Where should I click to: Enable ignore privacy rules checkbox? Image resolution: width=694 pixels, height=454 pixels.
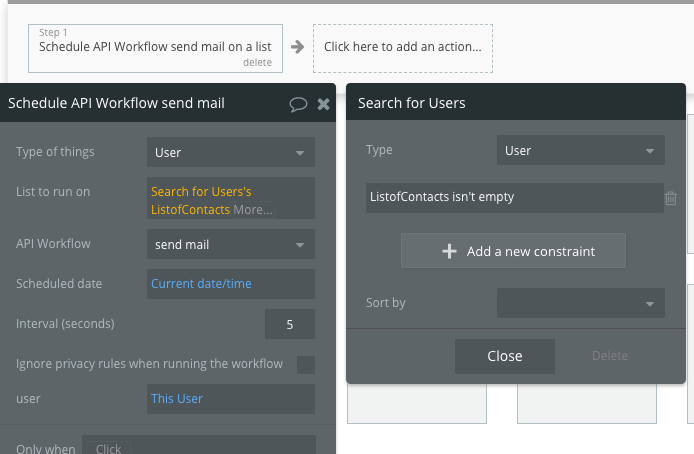306,364
